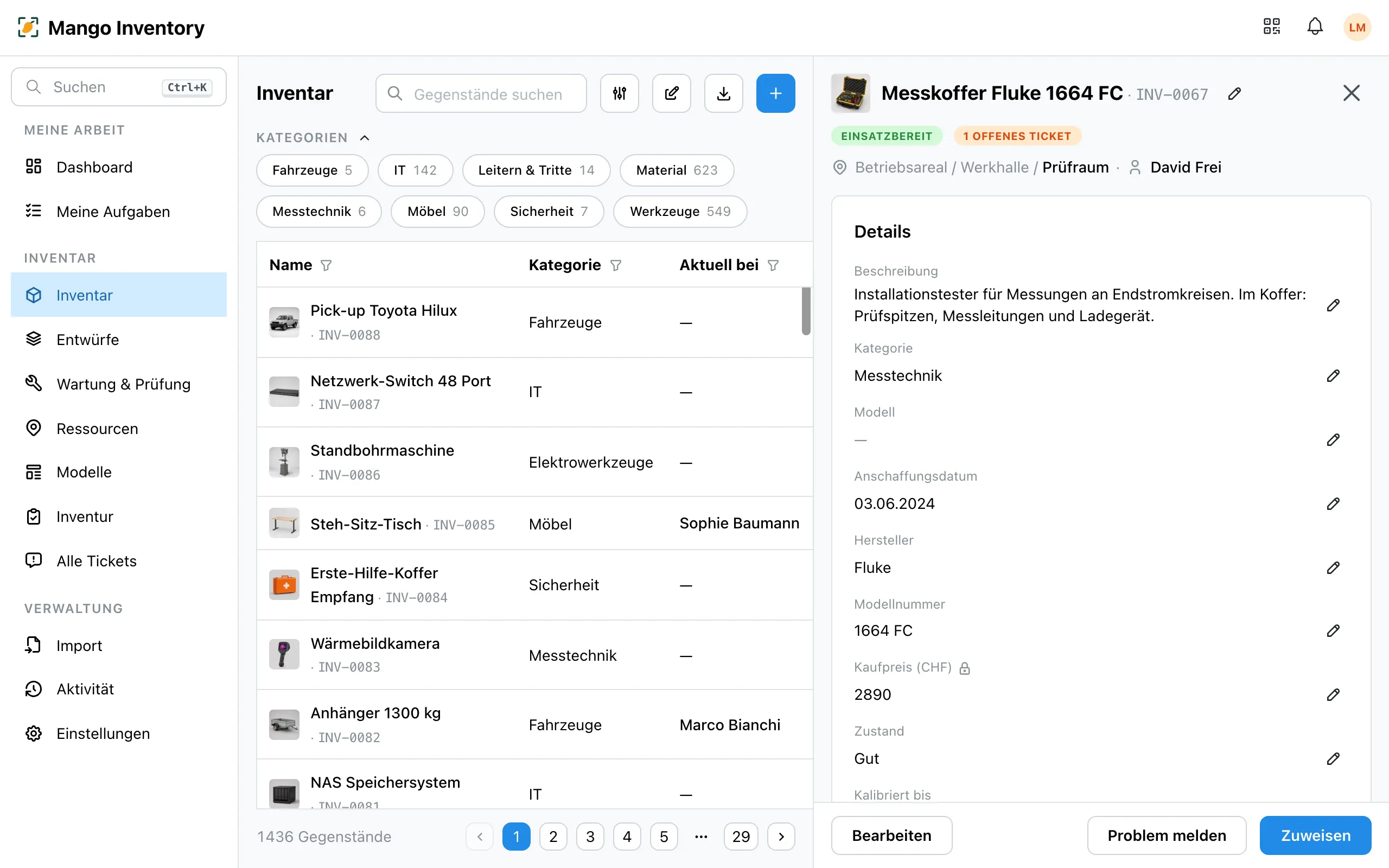This screenshot has height=868, width=1389.
Task: Edit the Kaufpreis 2890 pencil
Action: pyautogui.click(x=1333, y=694)
